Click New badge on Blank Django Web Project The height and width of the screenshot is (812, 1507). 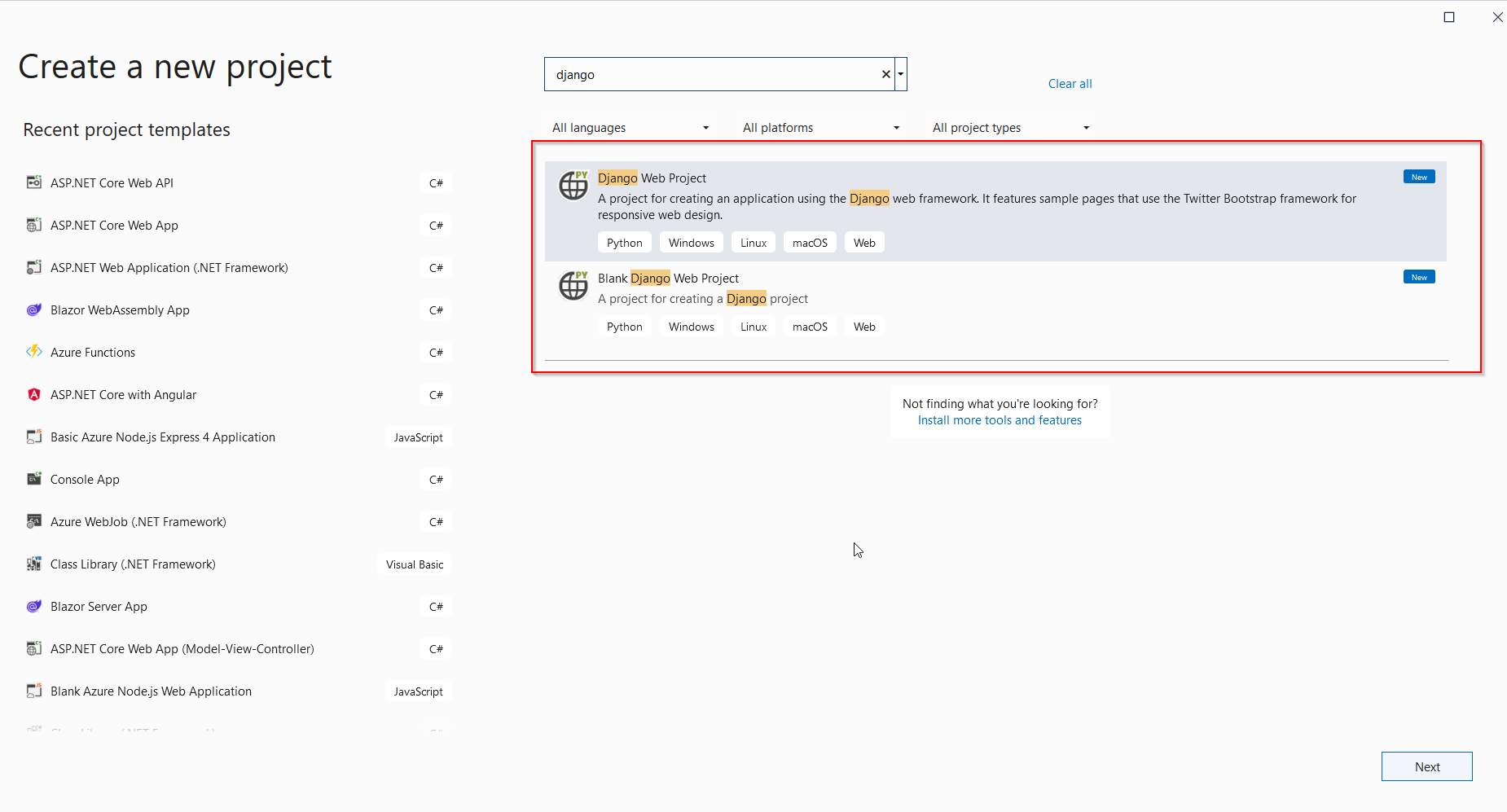pyautogui.click(x=1419, y=277)
